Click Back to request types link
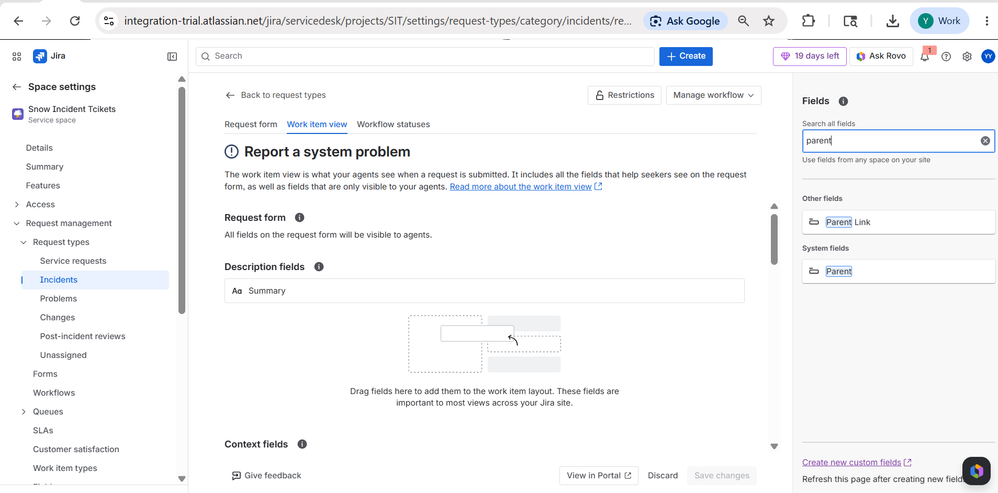The width and height of the screenshot is (998, 493). tap(276, 95)
